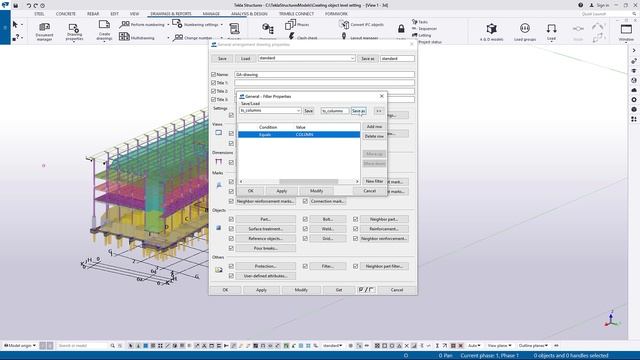640x360 pixels.
Task: Toggle checkbox beside Part button
Action: (x=231, y=219)
